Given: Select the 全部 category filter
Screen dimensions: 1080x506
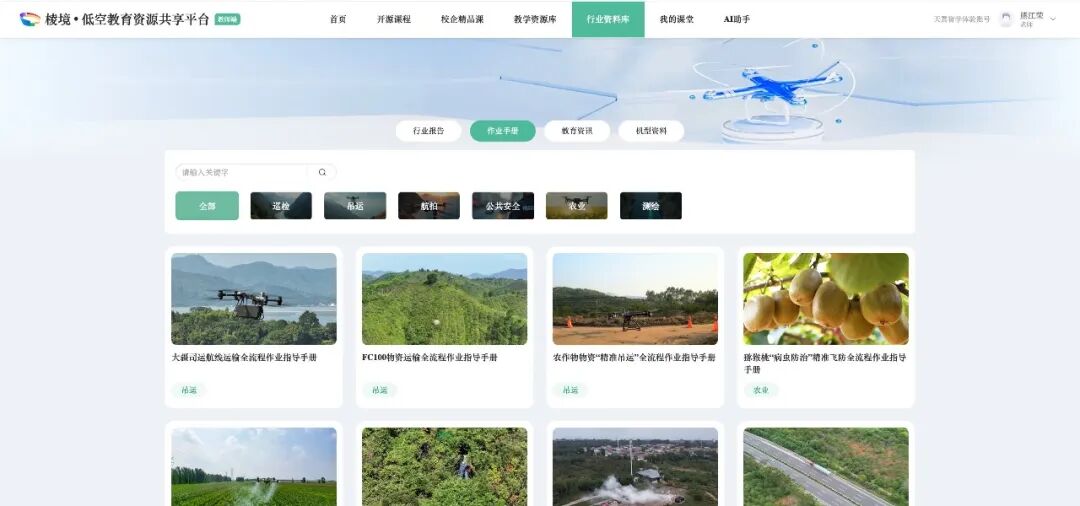Looking at the screenshot, I should [207, 206].
